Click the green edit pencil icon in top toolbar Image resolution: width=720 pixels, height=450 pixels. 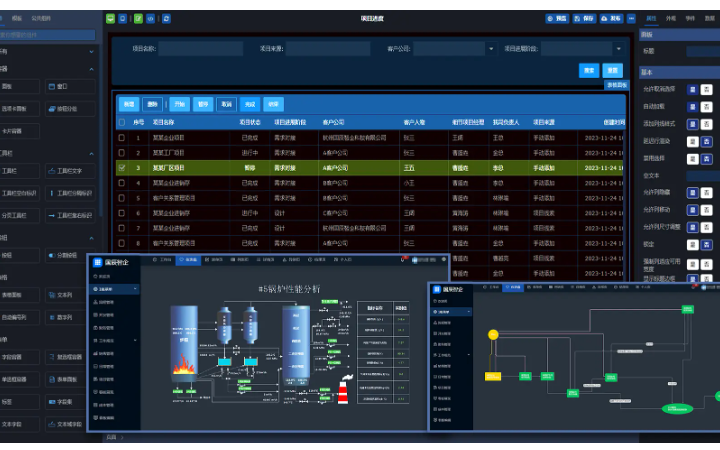click(x=138, y=18)
